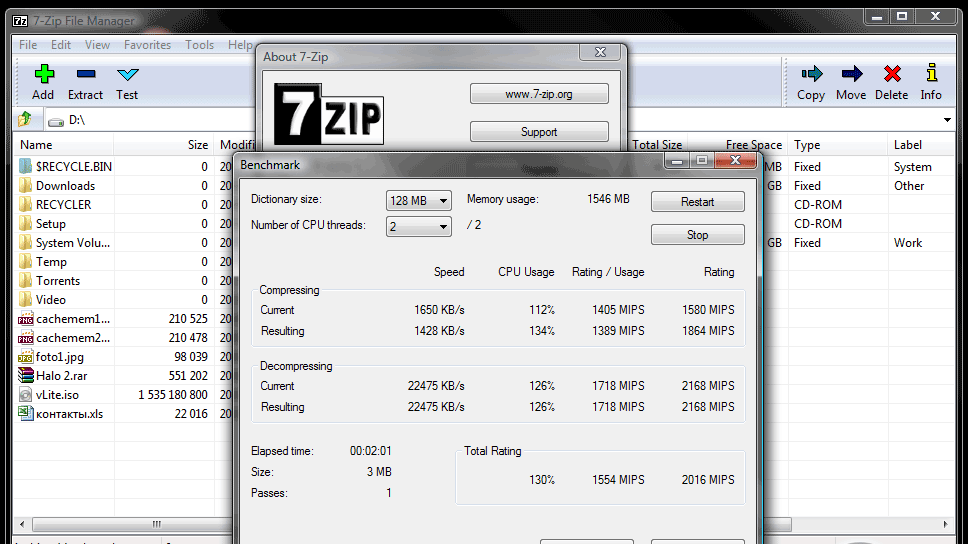Select the Halo 2.rar archive icon
968x544 pixels.
[x=25, y=375]
